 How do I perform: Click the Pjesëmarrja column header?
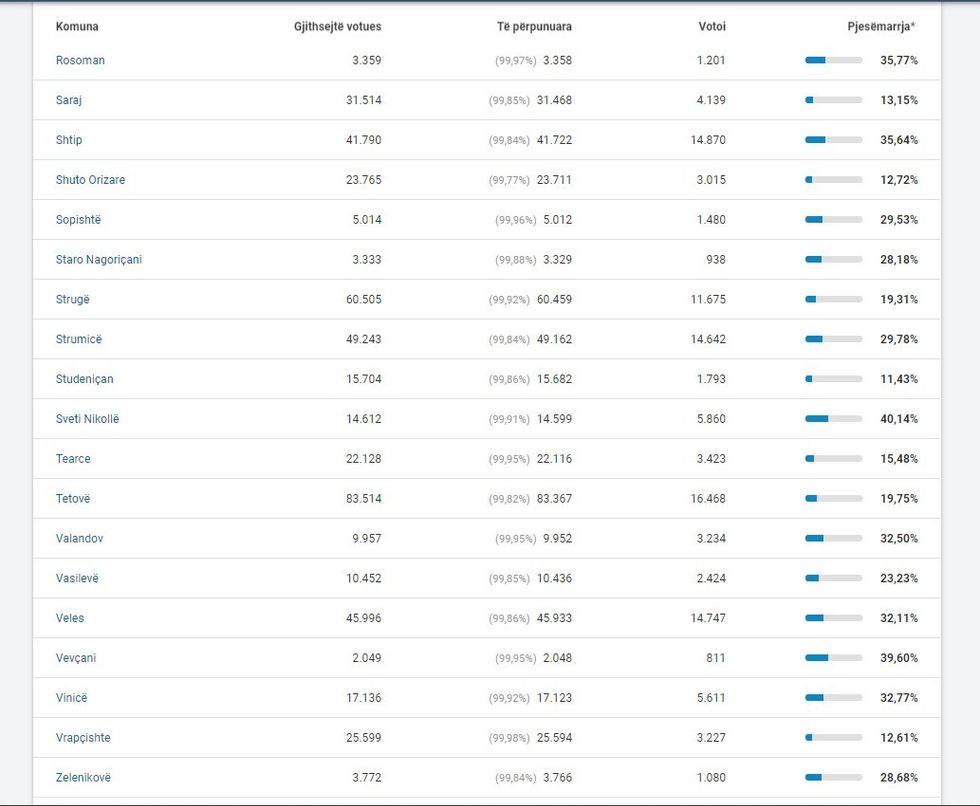pyautogui.click(x=880, y=26)
